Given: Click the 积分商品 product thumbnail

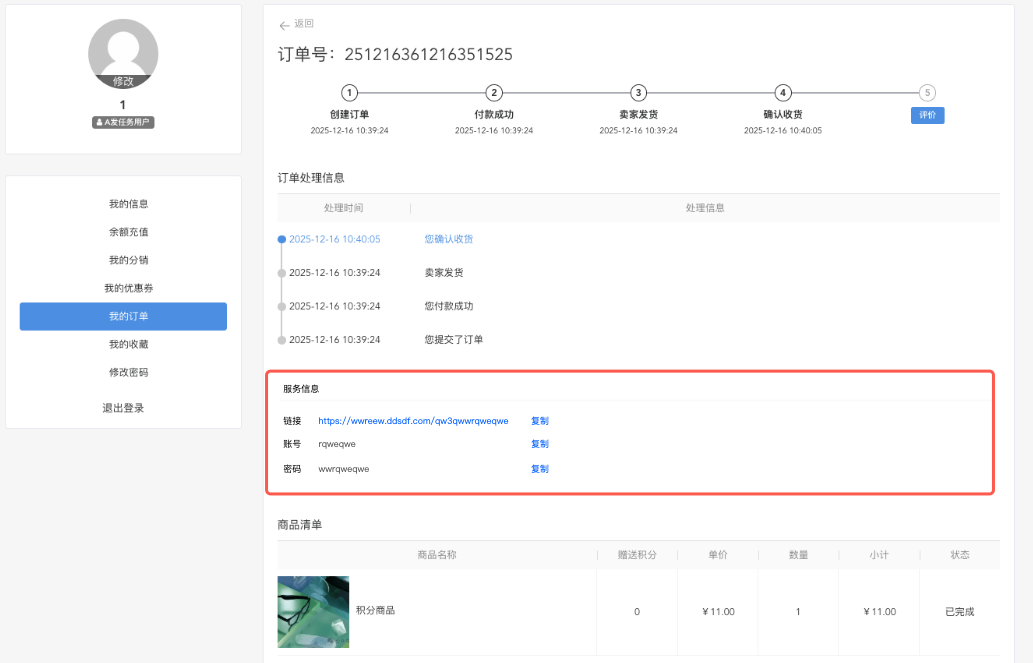Looking at the screenshot, I should (x=313, y=612).
